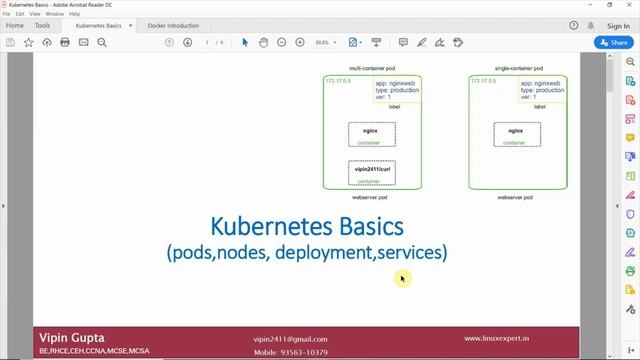
Task: Open the green print tool in right pane
Action: 630,271
